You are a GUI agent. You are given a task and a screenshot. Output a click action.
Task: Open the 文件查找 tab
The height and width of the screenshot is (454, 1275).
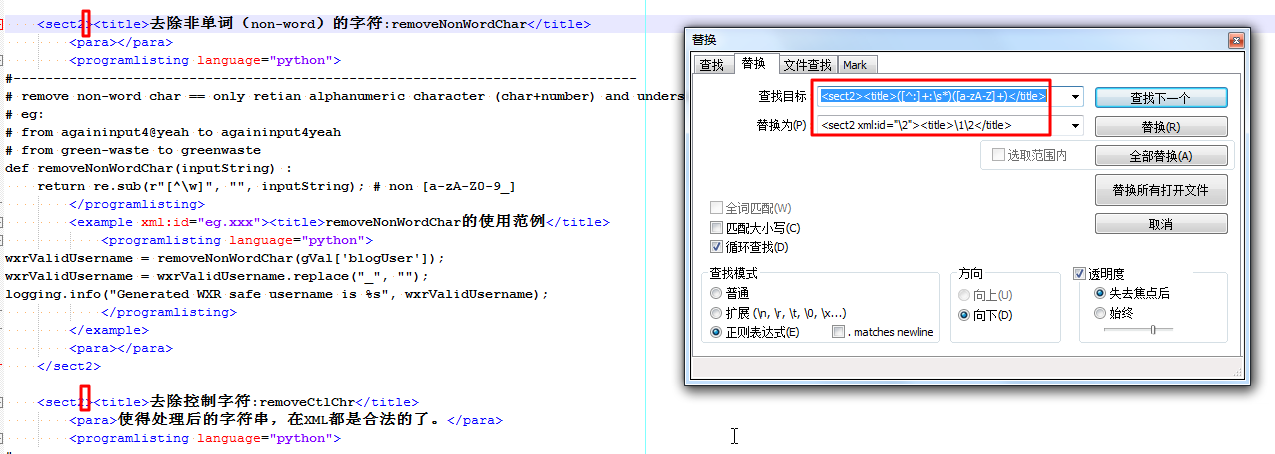[x=807, y=65]
